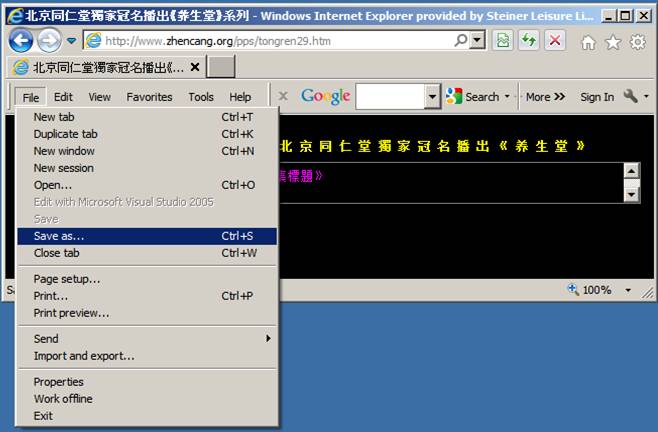Image resolution: width=658 pixels, height=432 pixels.
Task: Click the Compatibility View icon
Action: [x=504, y=40]
